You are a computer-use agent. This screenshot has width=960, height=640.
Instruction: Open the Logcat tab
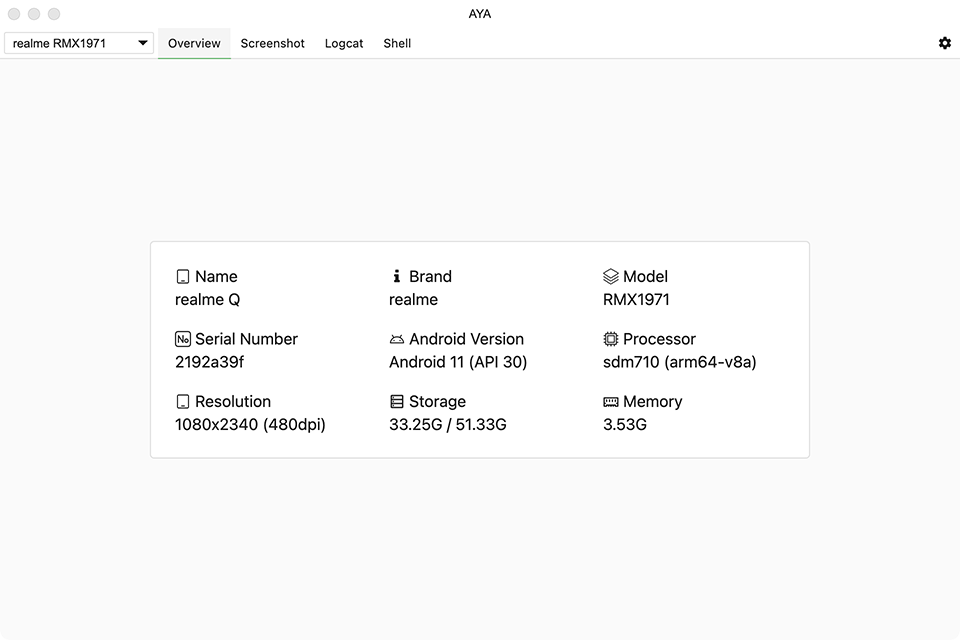click(344, 43)
